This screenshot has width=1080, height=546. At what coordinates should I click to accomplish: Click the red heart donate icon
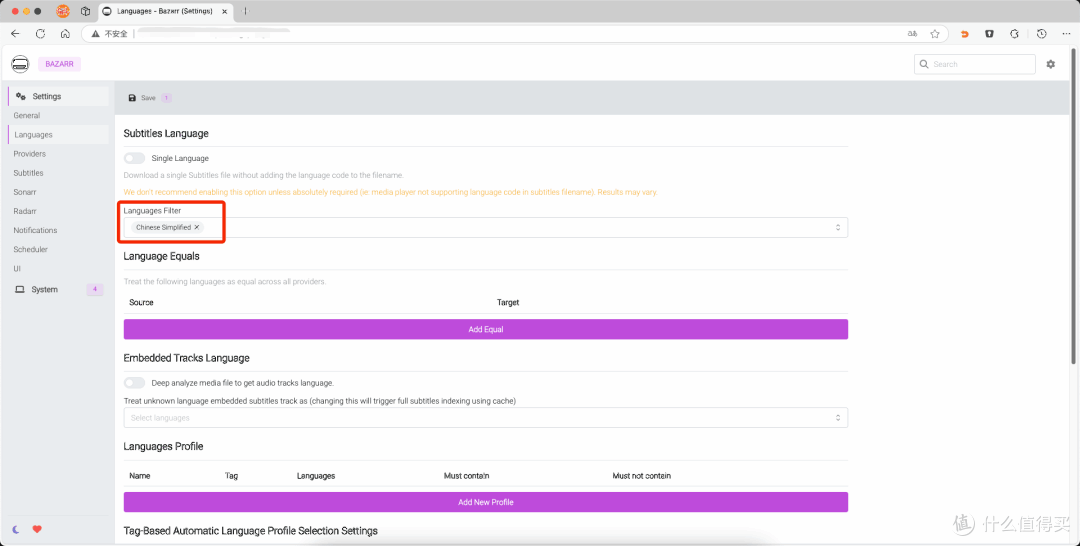(37, 529)
